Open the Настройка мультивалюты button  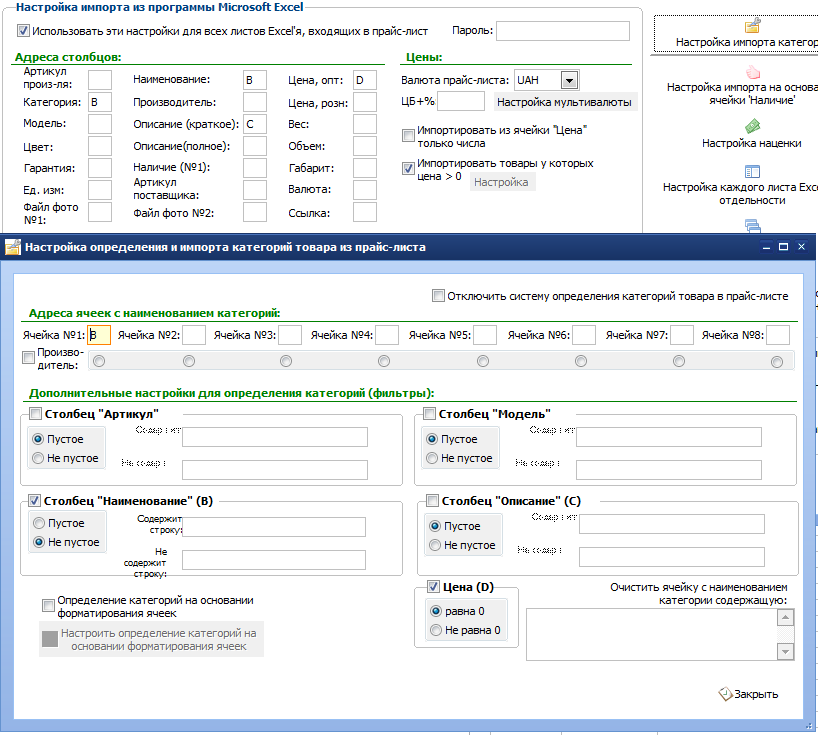564,102
